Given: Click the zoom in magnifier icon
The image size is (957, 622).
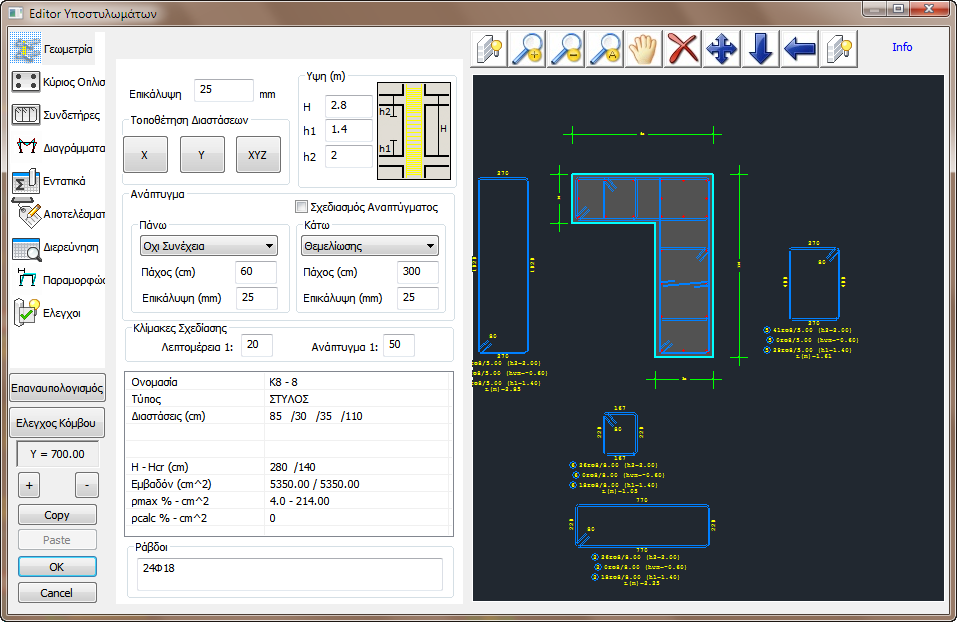Looking at the screenshot, I should click(x=528, y=48).
